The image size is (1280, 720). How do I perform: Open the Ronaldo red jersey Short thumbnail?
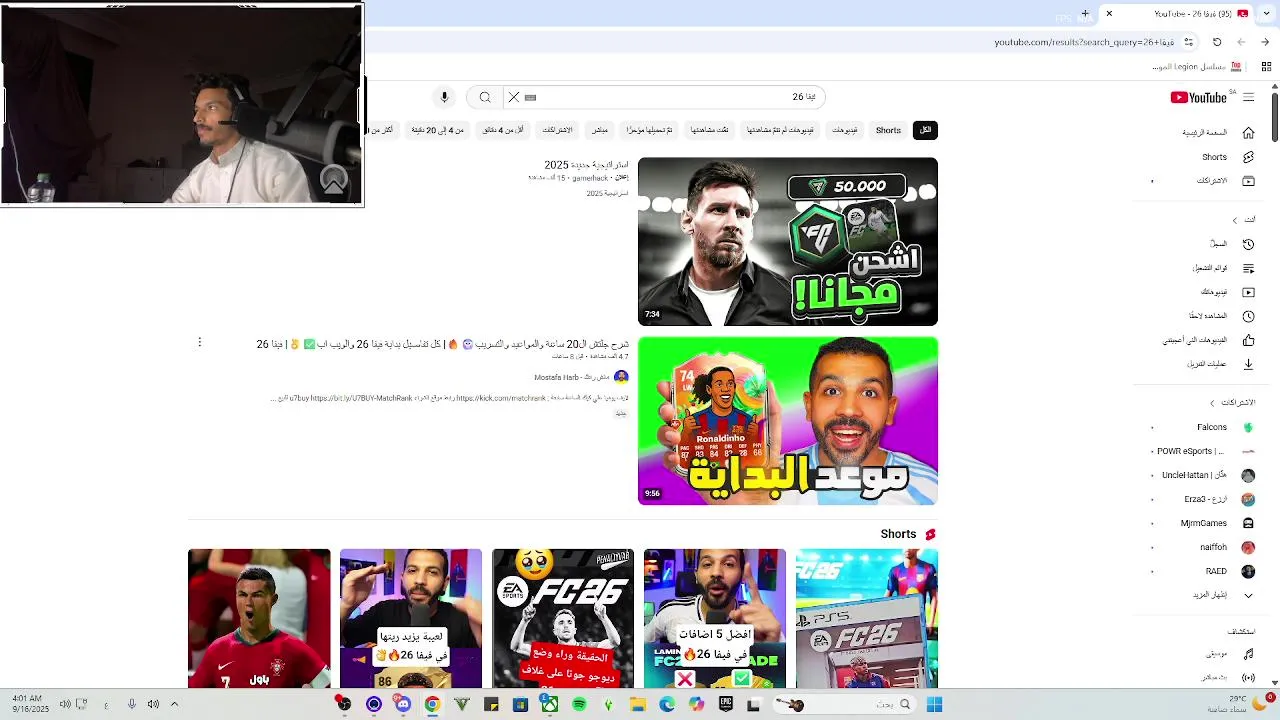coord(259,618)
